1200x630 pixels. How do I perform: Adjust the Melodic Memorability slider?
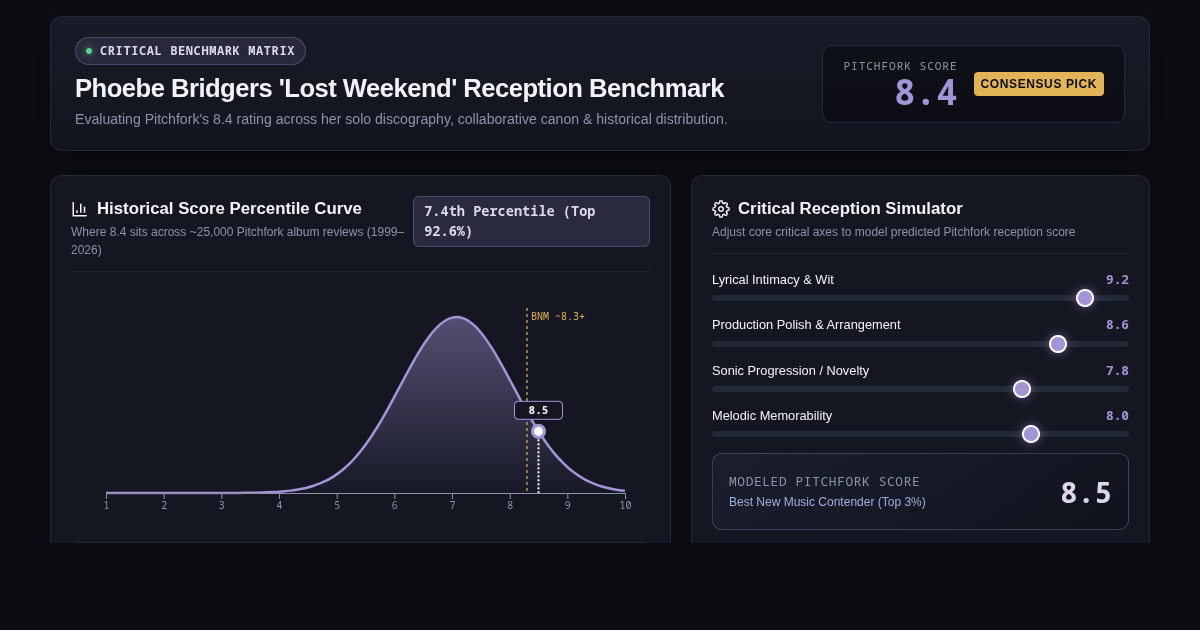(x=920, y=434)
